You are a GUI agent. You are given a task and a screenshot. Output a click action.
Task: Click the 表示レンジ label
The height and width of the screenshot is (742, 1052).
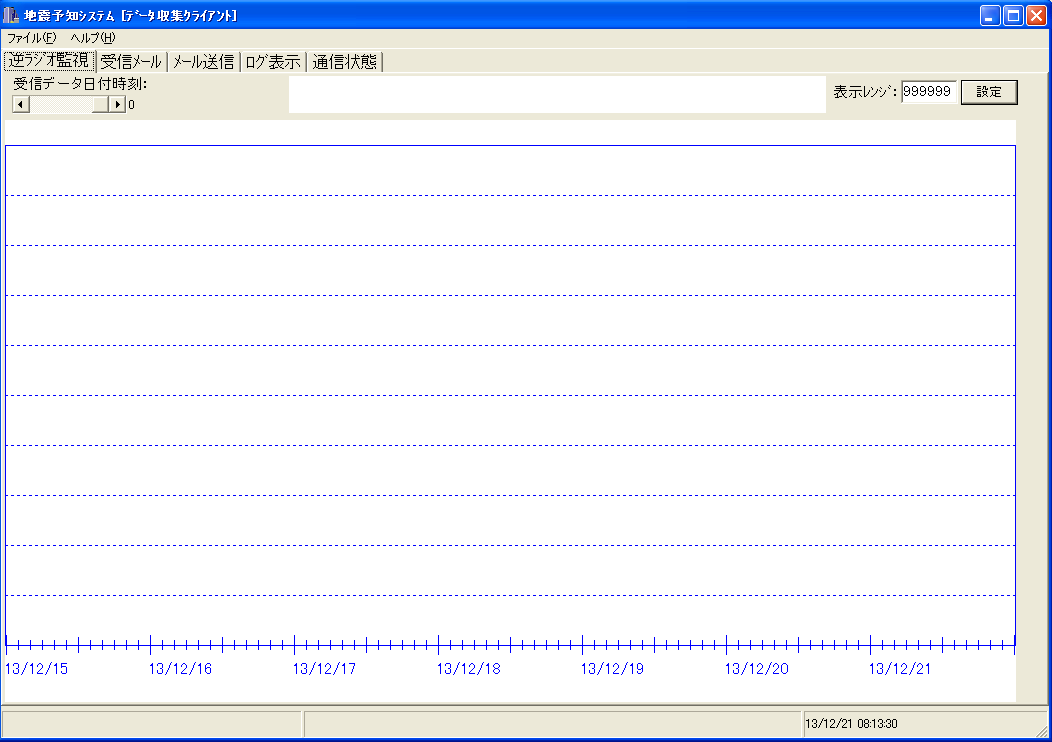(865, 92)
